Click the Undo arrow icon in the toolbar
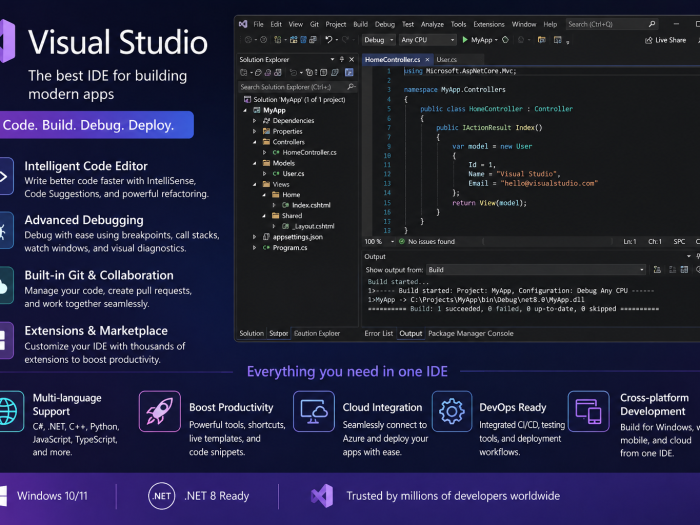Screen dimensions: 700x525 click(329, 40)
